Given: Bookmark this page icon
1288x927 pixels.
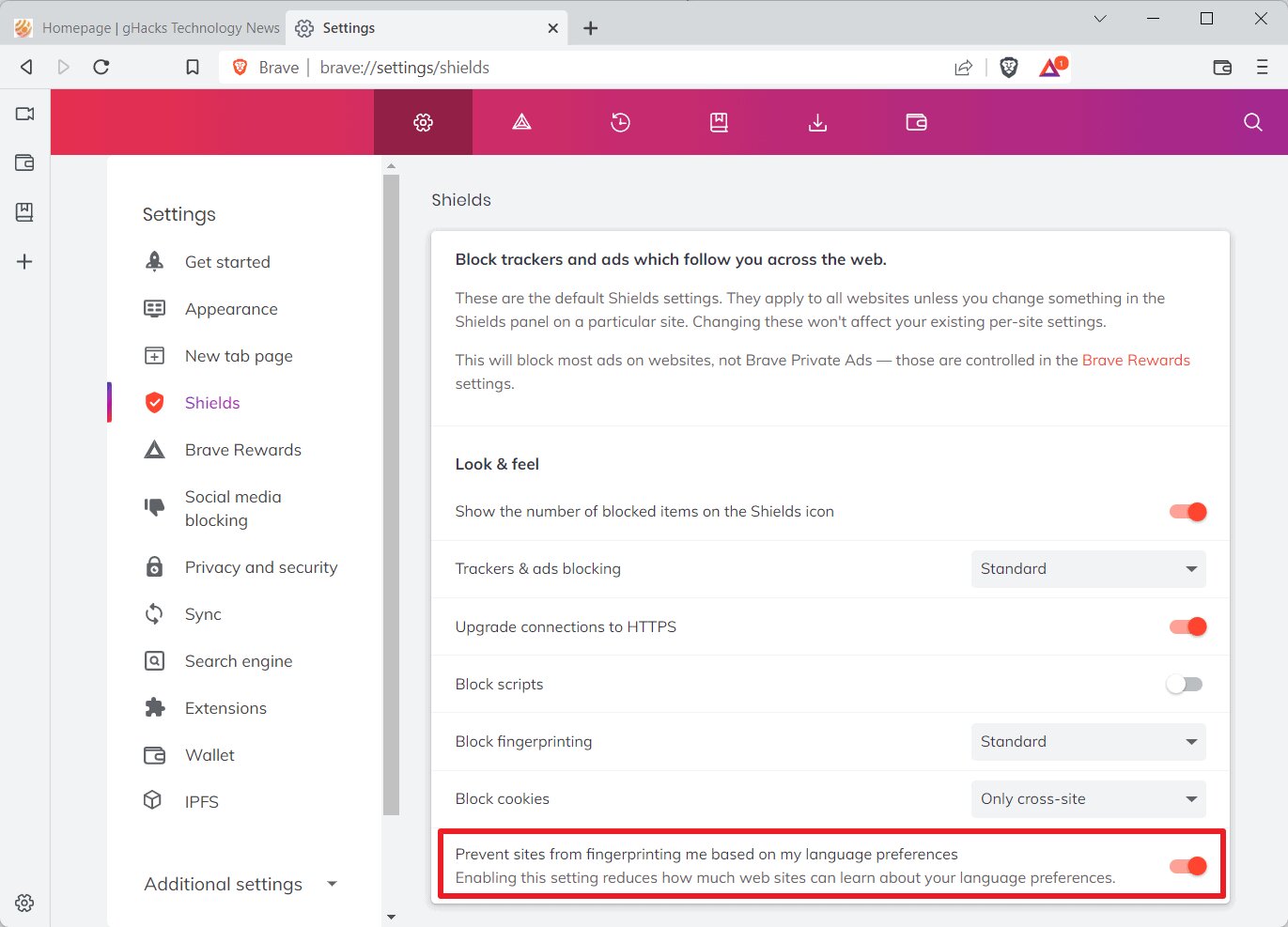Looking at the screenshot, I should [193, 67].
